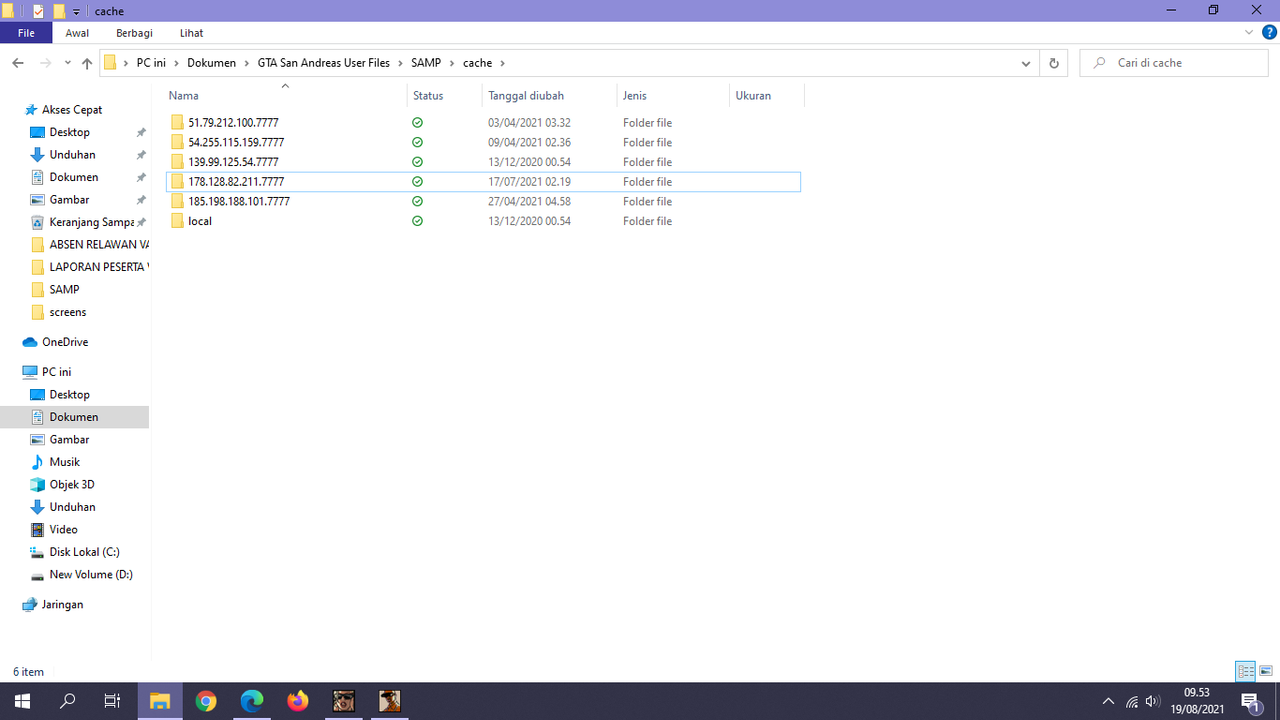
Task: Select folder 139.99.125.54.7777
Action: click(x=233, y=162)
